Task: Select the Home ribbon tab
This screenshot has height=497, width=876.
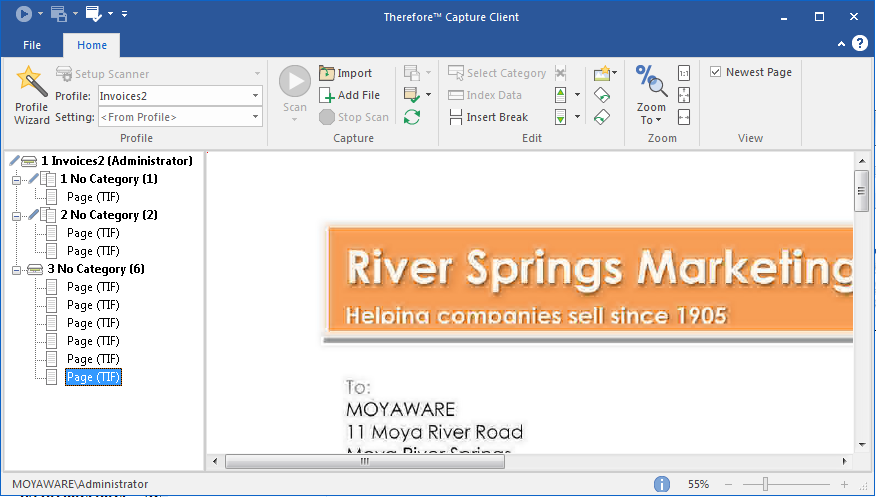Action: click(x=92, y=45)
